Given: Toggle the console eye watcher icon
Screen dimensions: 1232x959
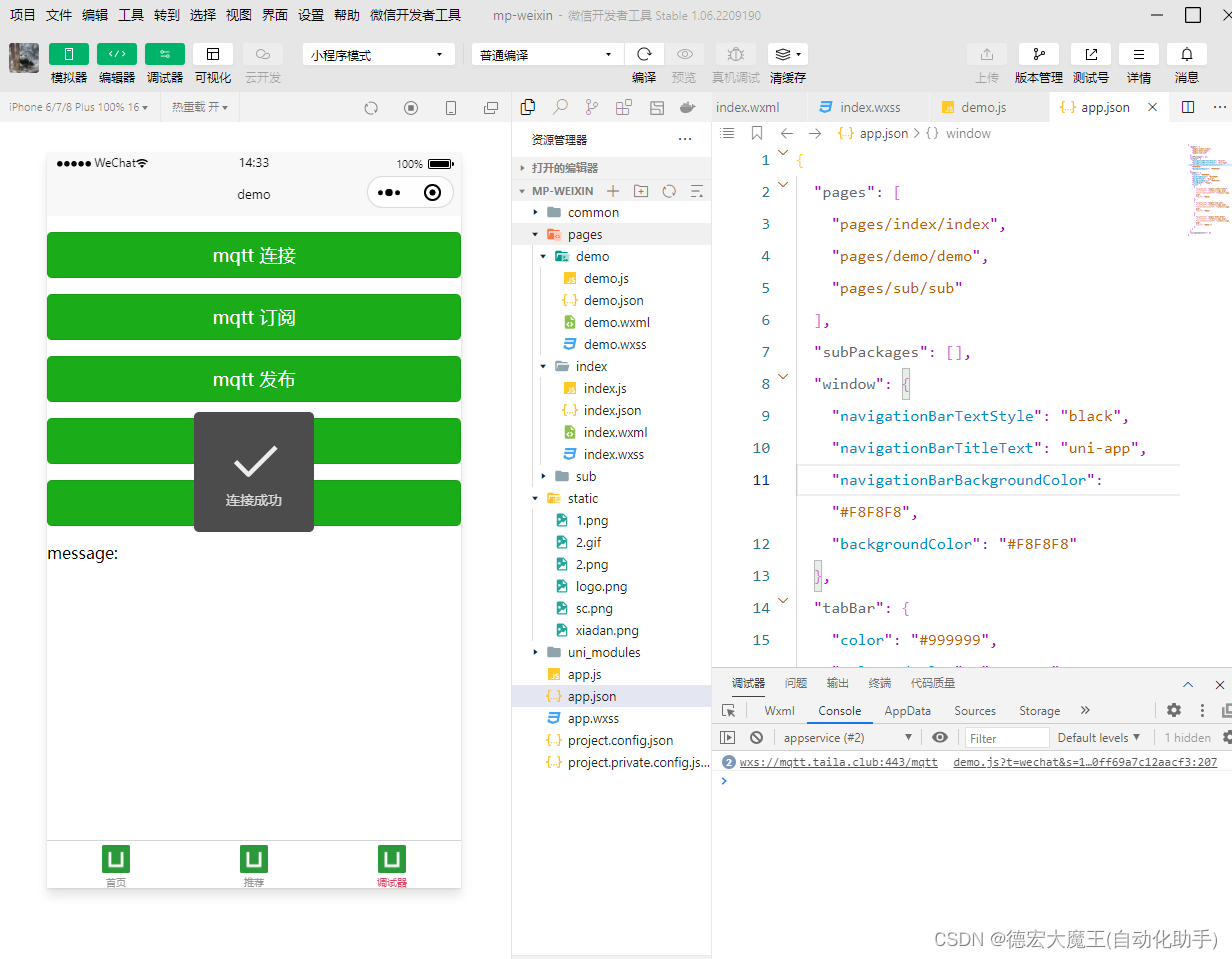Looking at the screenshot, I should pyautogui.click(x=939, y=737).
